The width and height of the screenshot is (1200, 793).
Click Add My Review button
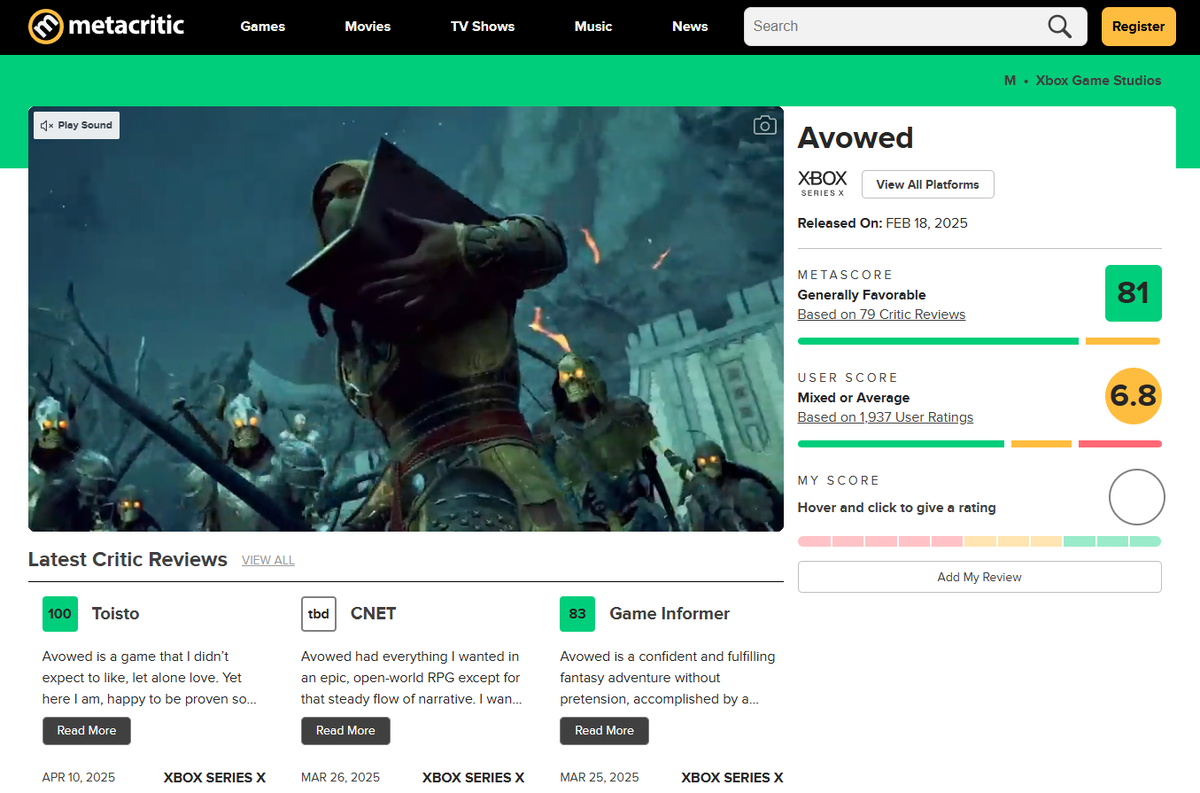980,577
